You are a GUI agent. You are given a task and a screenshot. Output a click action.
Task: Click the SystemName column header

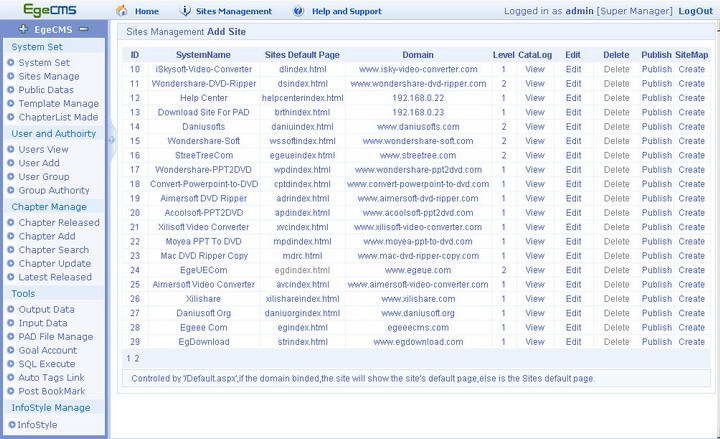pos(203,55)
